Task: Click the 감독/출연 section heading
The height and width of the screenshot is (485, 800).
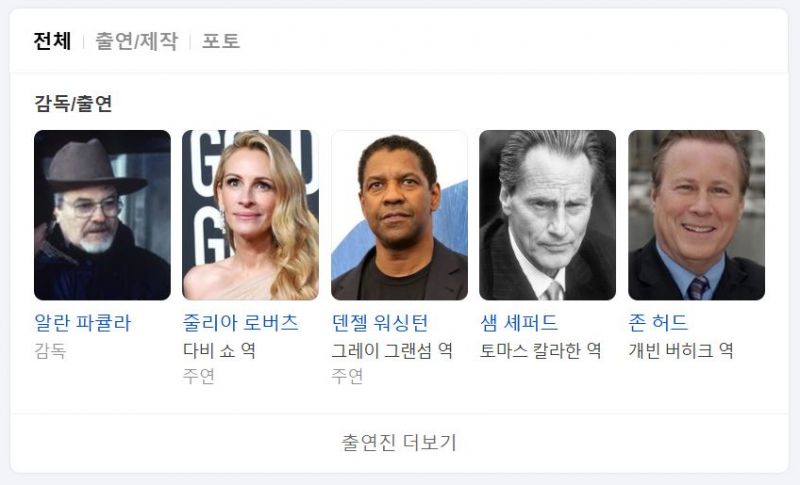Action: coord(73,103)
